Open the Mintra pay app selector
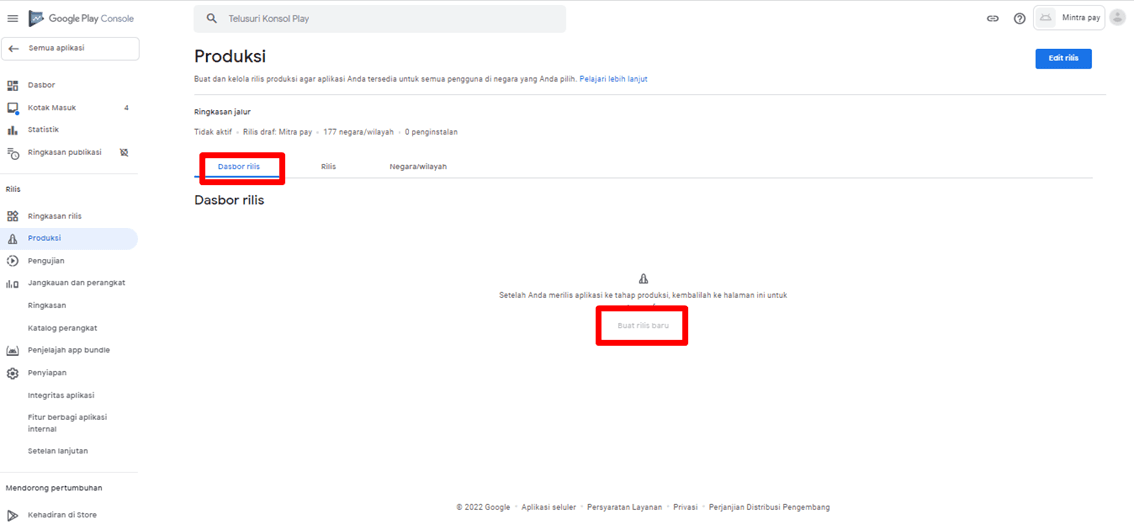This screenshot has width=1134, height=525. tap(1068, 18)
